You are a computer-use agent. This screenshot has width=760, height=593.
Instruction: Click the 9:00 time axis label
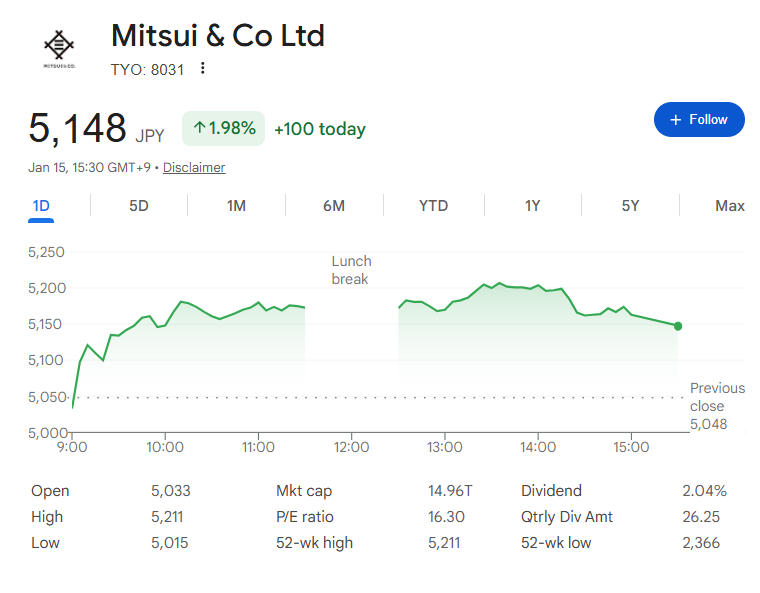(x=72, y=447)
